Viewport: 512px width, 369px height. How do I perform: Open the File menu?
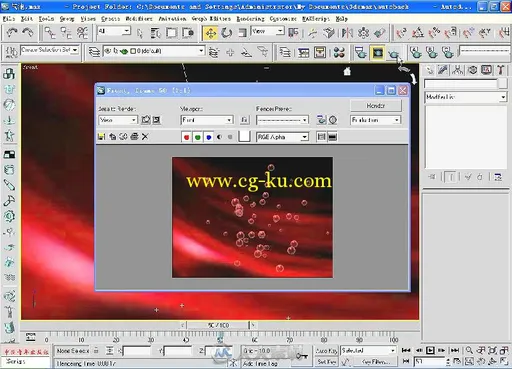[x=9, y=19]
